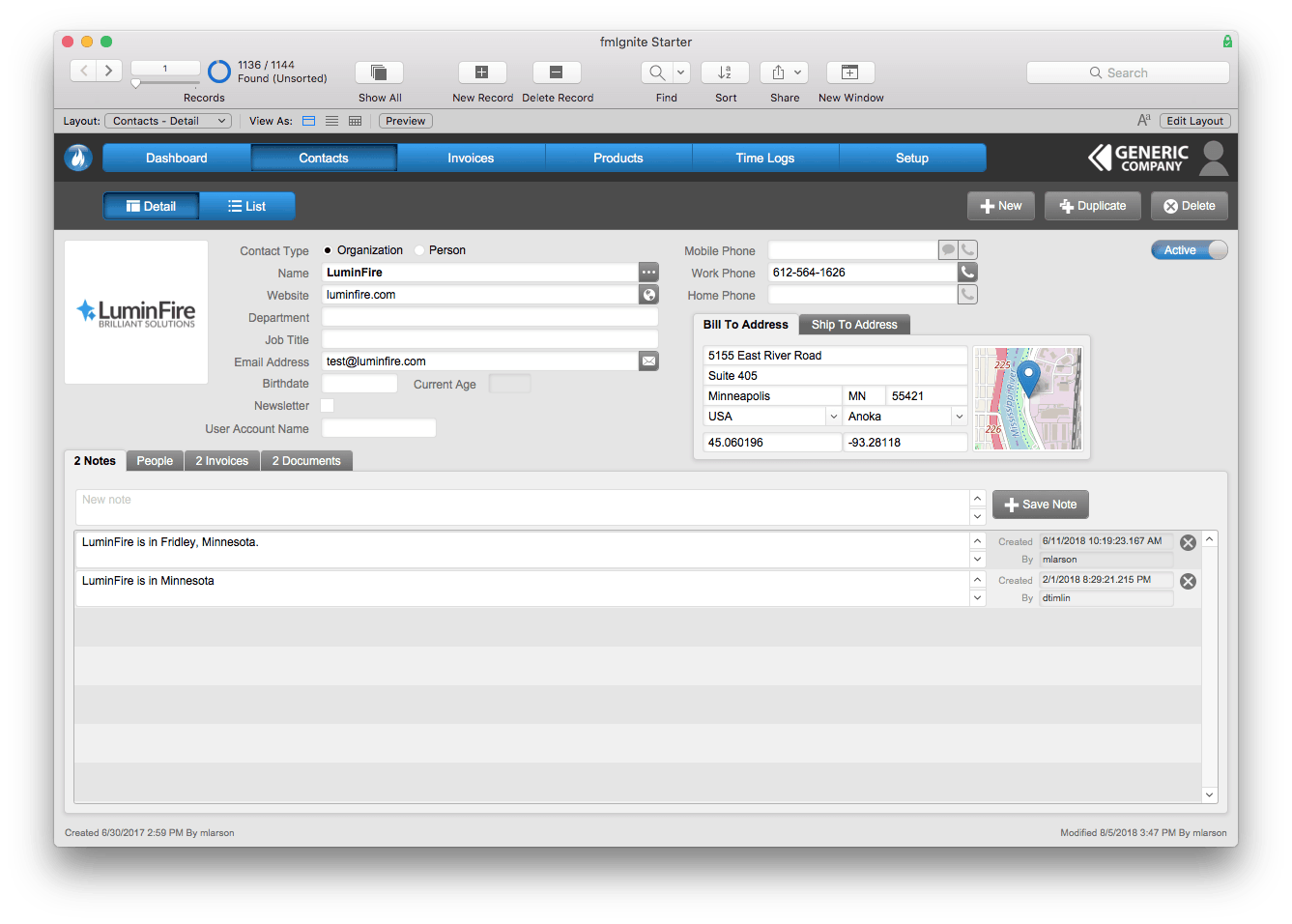This screenshot has height=924, width=1292.
Task: Open the Setup tab
Action: click(912, 158)
